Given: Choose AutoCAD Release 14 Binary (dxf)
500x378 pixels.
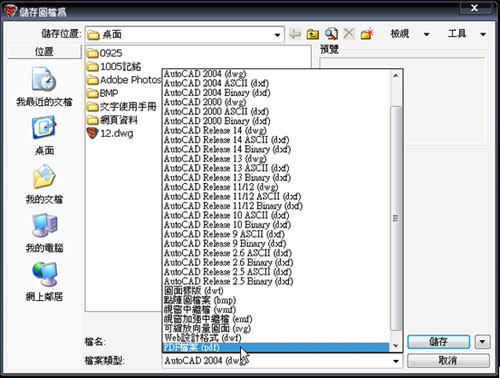Looking at the screenshot, I should click(276, 149).
